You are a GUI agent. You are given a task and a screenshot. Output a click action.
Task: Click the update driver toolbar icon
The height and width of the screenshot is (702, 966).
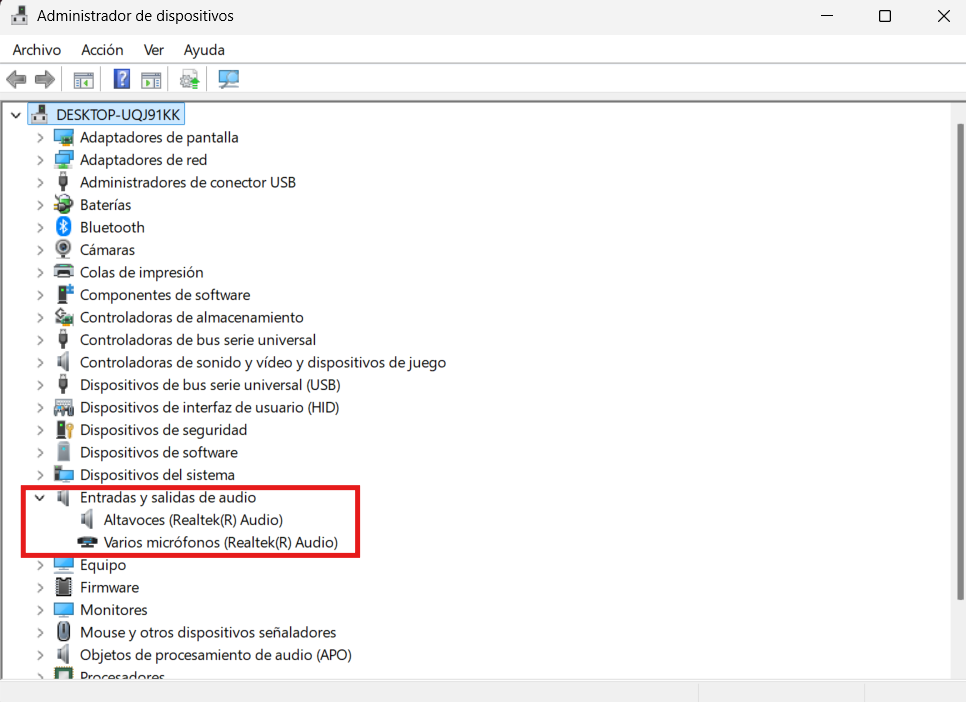point(190,80)
